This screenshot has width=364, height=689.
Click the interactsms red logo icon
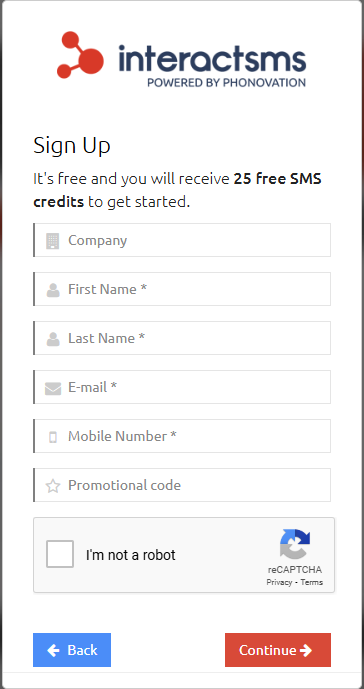(x=80, y=55)
